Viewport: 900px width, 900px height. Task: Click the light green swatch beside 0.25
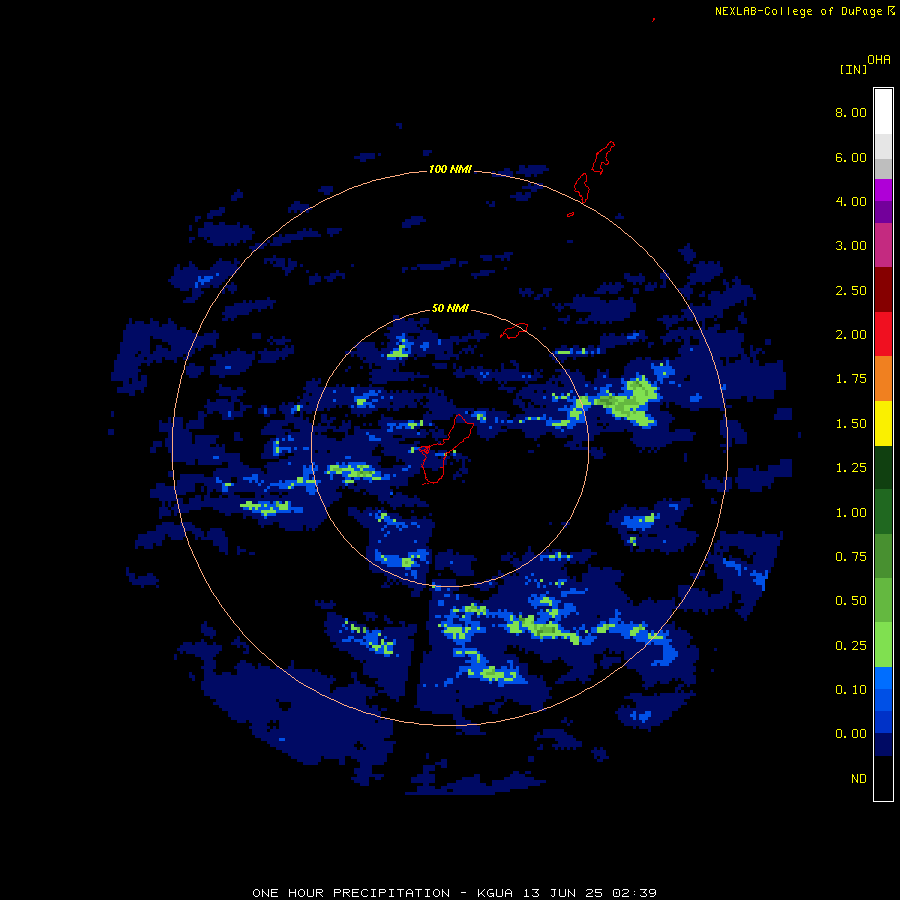[883, 645]
